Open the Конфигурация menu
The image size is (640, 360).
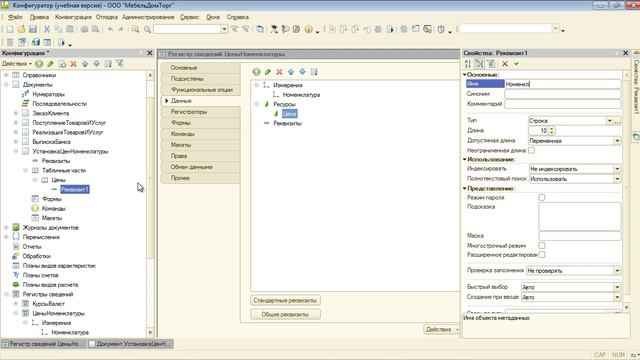73,17
